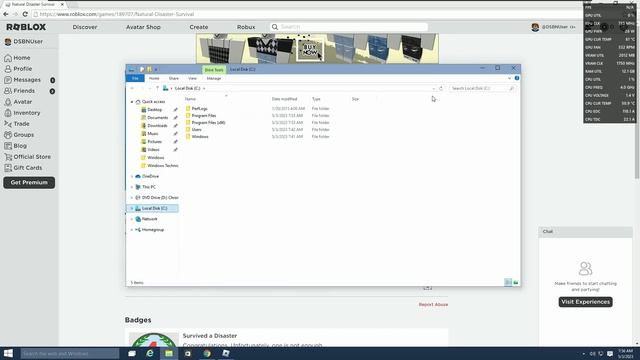
Task: Switch to the Home ribbon tab
Action: [x=154, y=78]
